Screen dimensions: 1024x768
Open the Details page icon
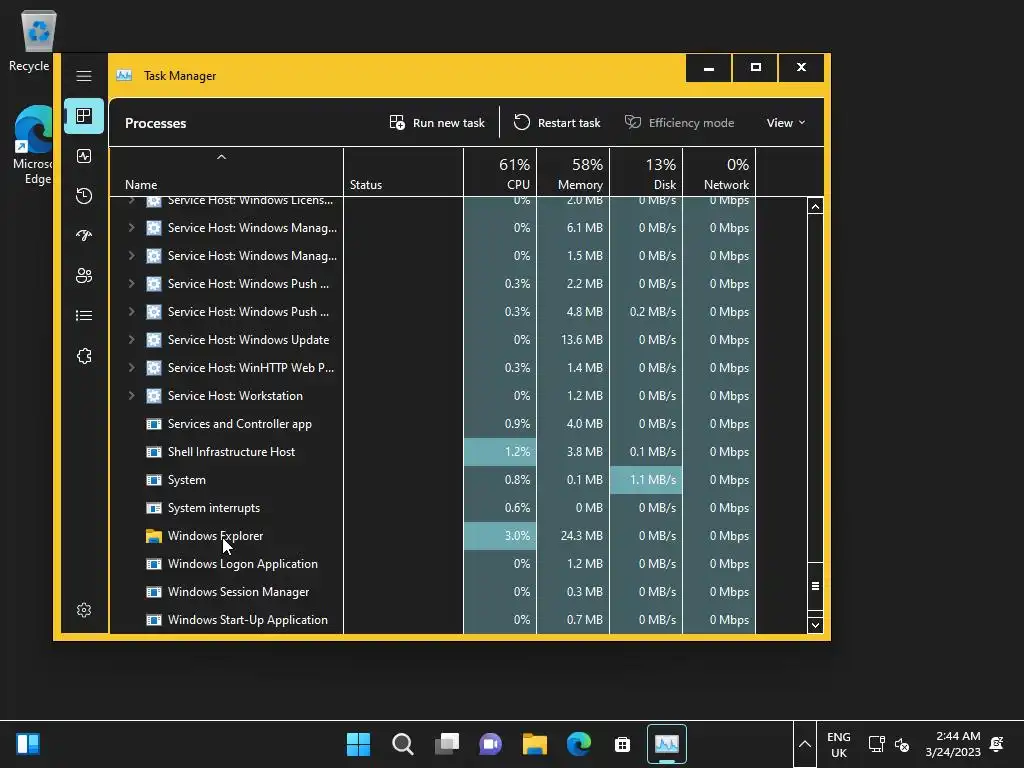click(x=84, y=316)
